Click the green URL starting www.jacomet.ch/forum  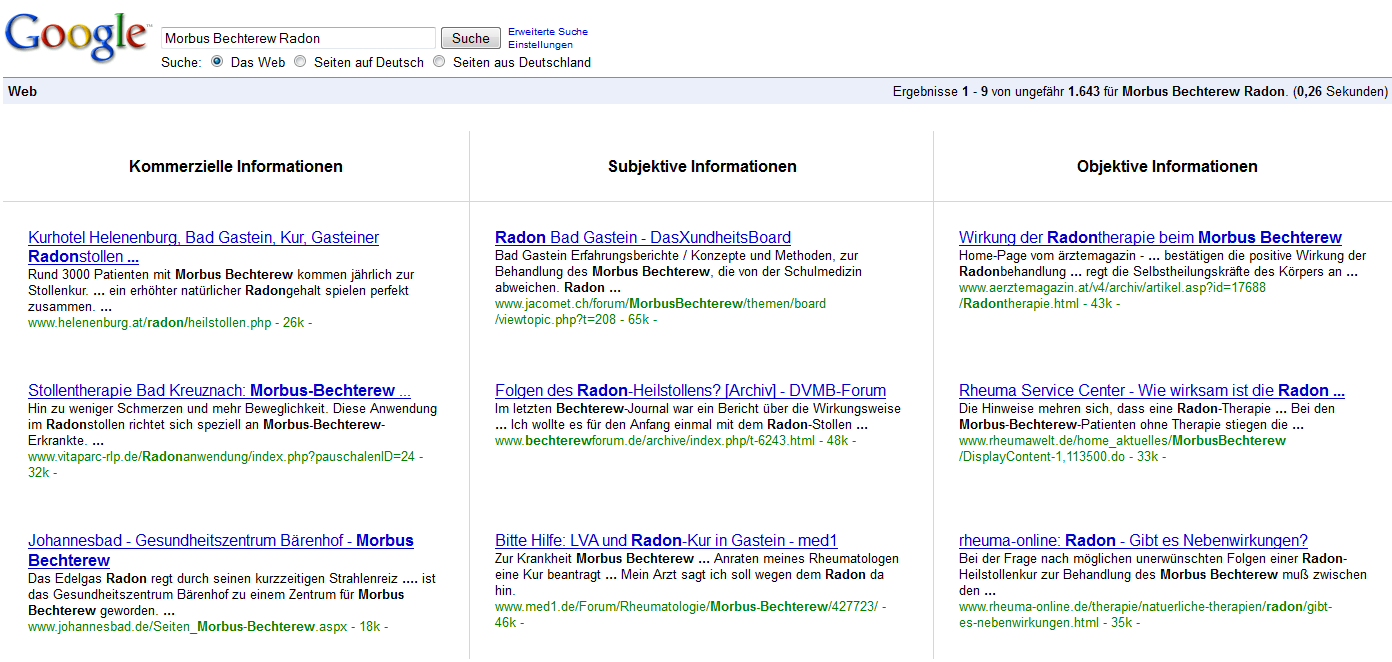(660, 311)
